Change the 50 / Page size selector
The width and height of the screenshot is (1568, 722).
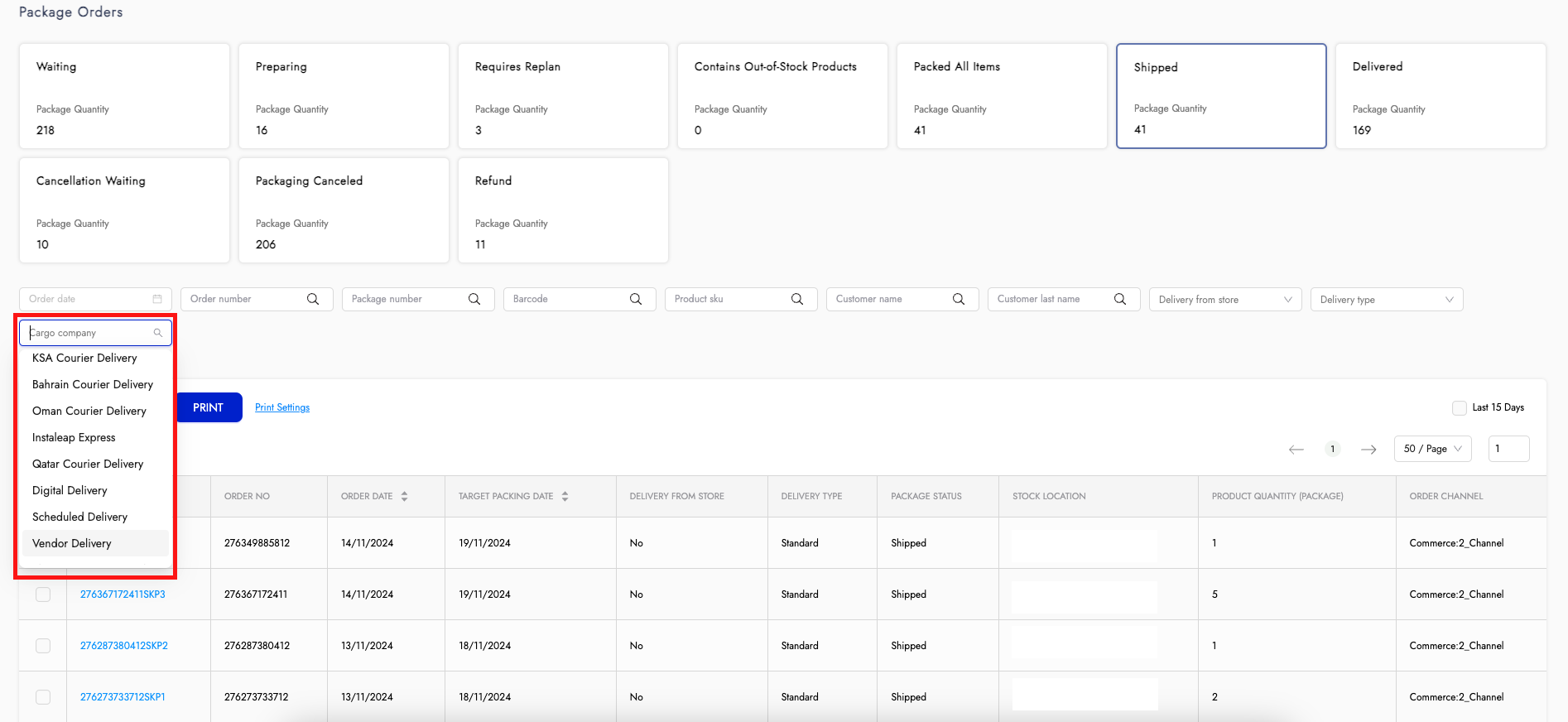pyautogui.click(x=1432, y=449)
